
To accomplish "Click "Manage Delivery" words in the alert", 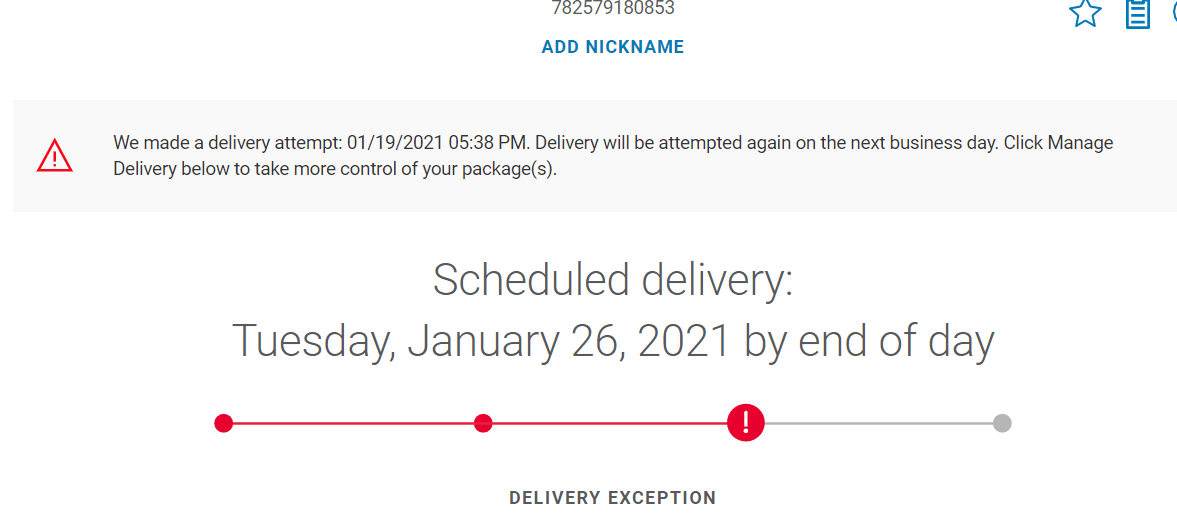I will pos(1080,143).
